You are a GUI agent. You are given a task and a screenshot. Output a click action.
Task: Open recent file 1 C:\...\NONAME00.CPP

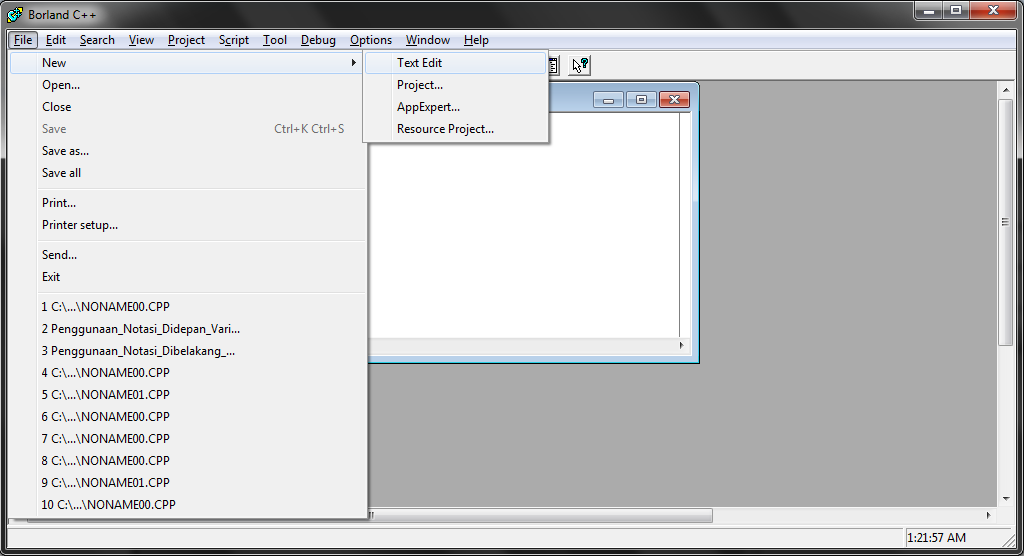point(187,307)
